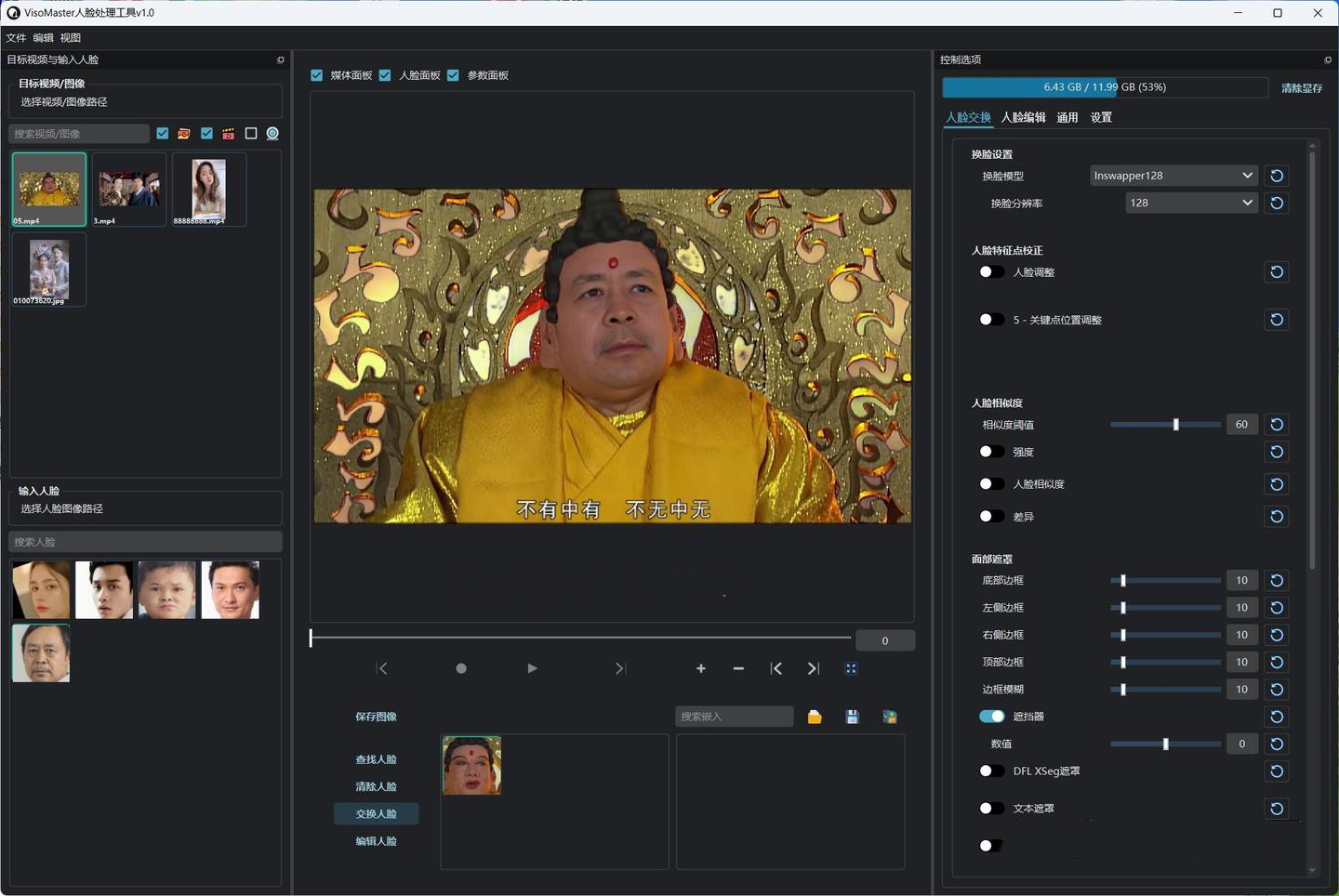Open 编辑 menu

point(43,38)
